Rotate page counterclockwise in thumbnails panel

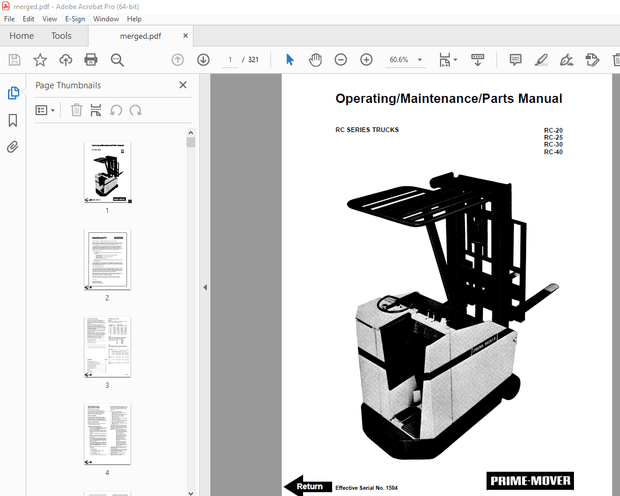[116, 110]
